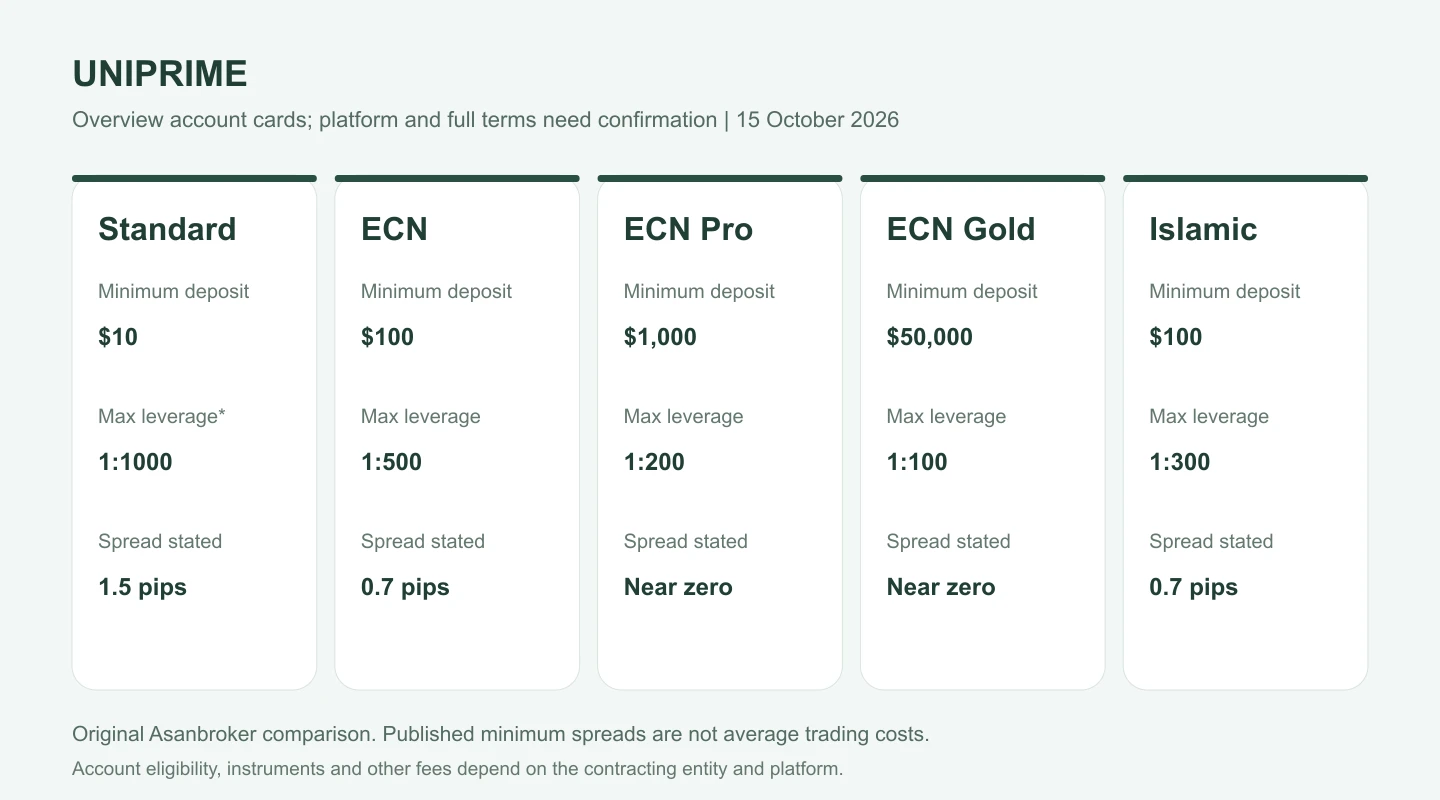Select the Standard account card title

tap(167, 229)
